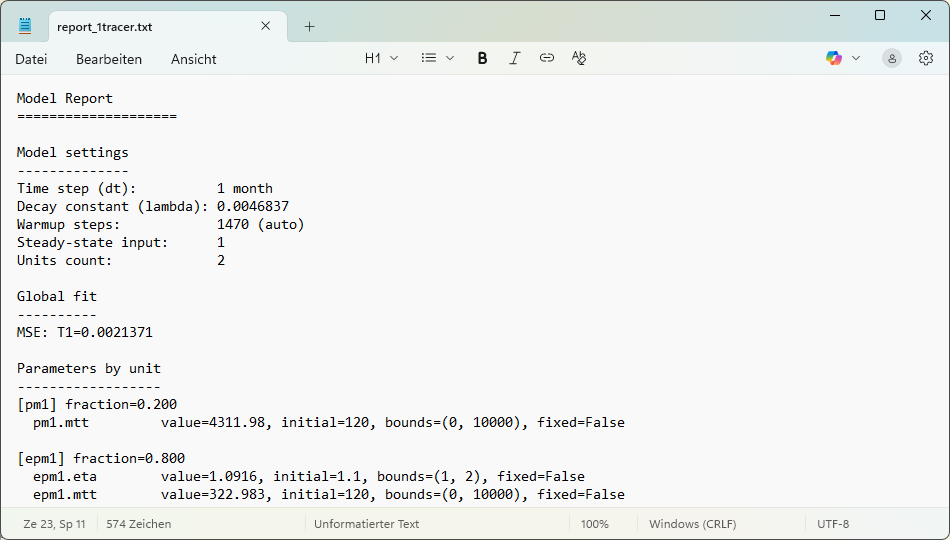Click the 'Model settings' line
This screenshot has width=950, height=540.
tap(73, 152)
